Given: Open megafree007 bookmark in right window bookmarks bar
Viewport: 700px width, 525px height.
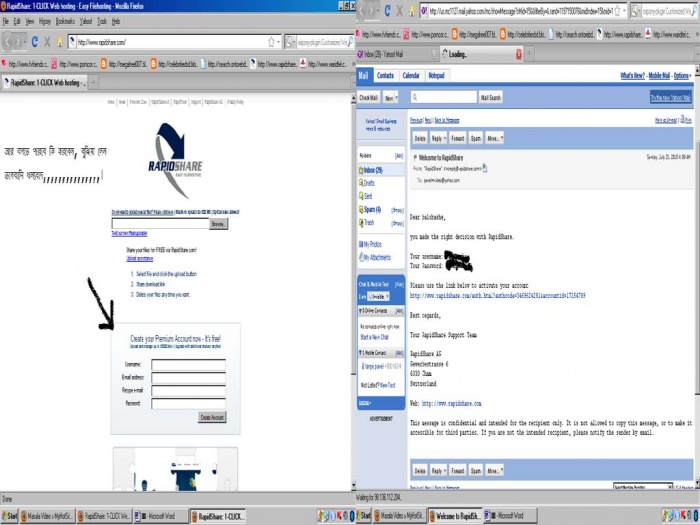Looking at the screenshot, I should pyautogui.click(x=474, y=34).
